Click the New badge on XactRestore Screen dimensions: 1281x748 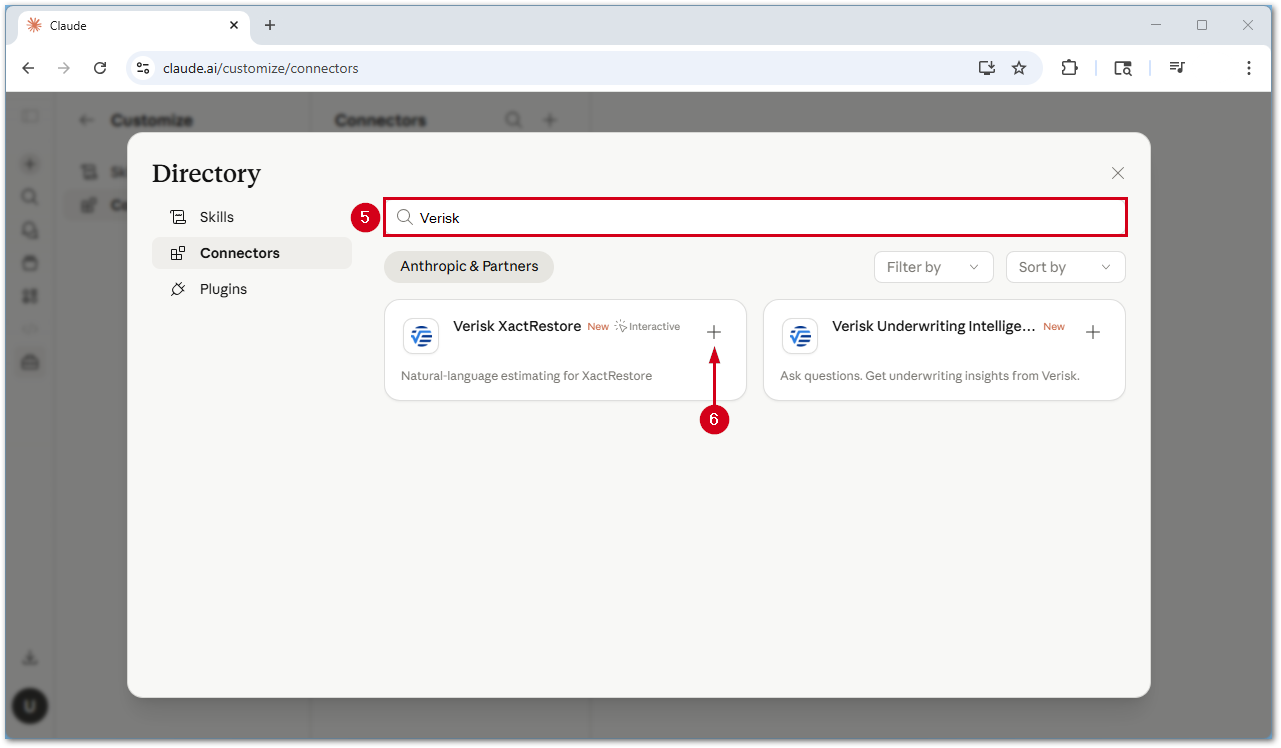coord(598,327)
